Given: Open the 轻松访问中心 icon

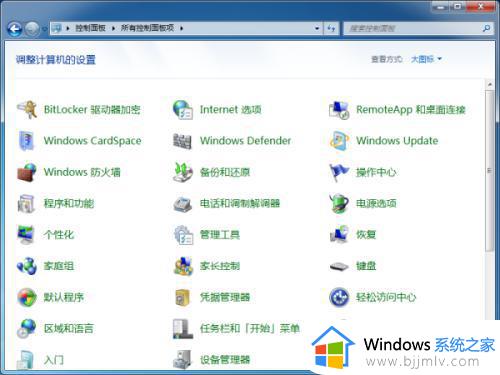Looking at the screenshot, I should pos(339,297).
